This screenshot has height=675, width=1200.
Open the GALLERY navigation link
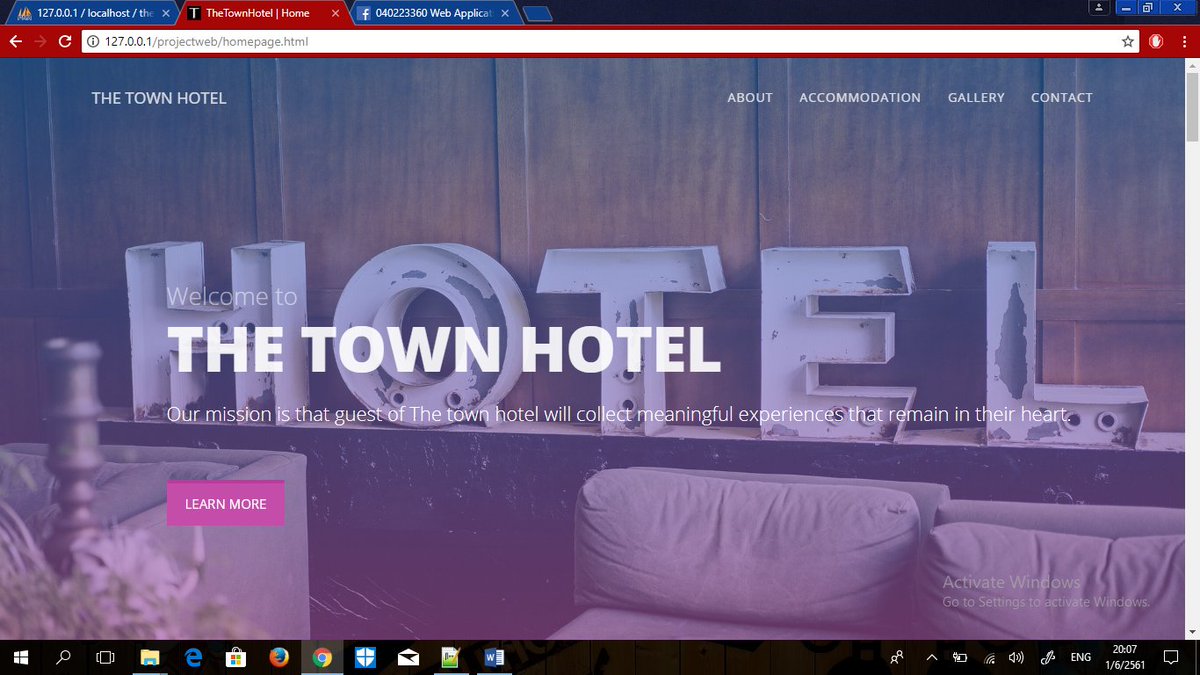(x=976, y=97)
